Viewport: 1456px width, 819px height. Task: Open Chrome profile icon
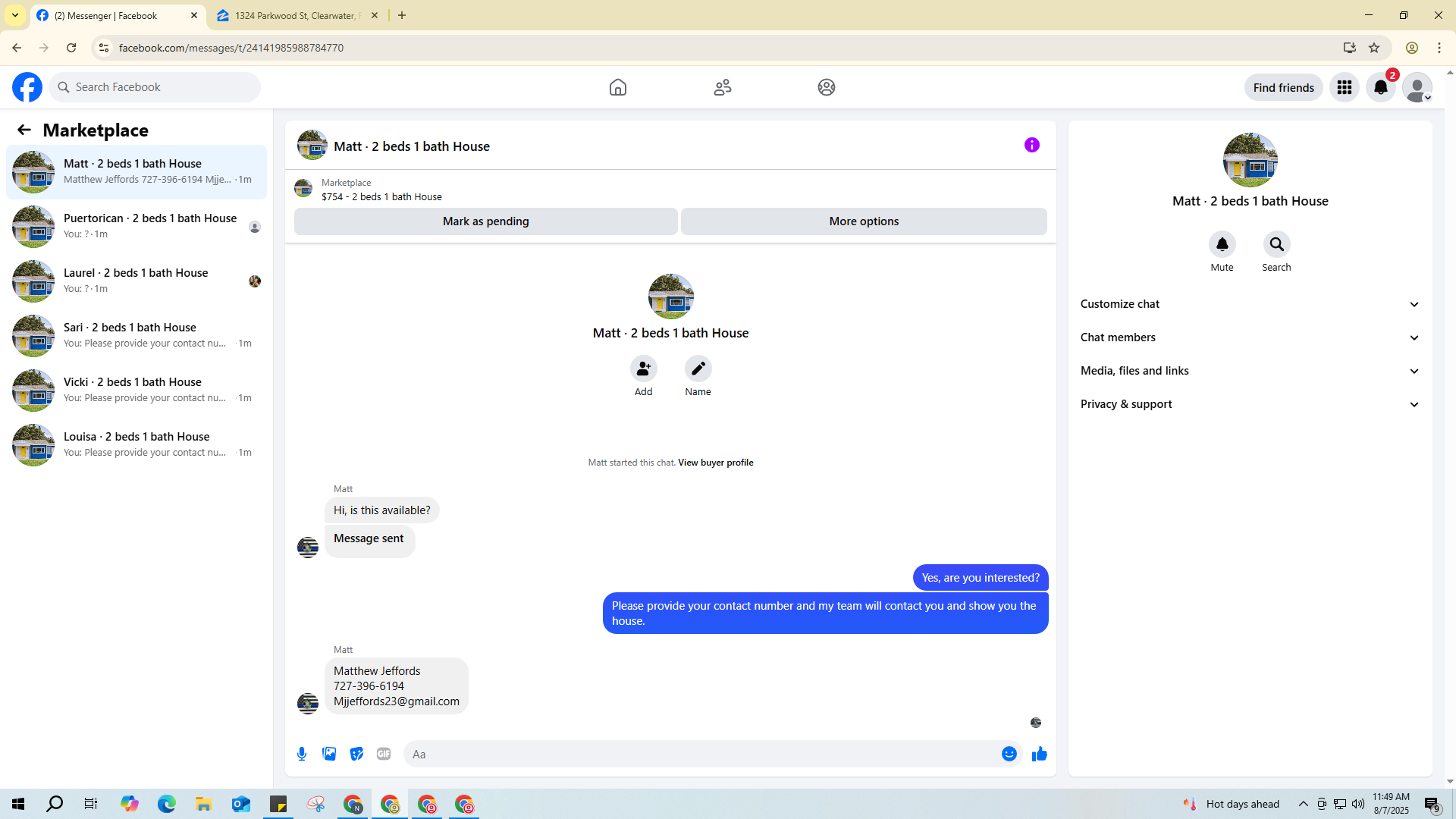(x=1412, y=48)
